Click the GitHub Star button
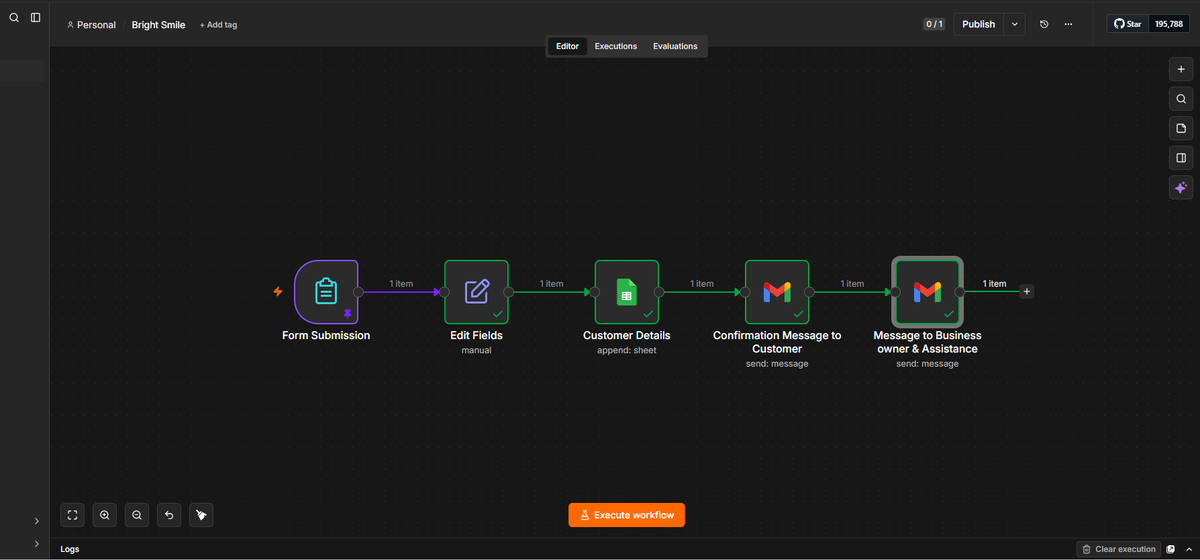This screenshot has width=1200, height=560. (x=1127, y=24)
